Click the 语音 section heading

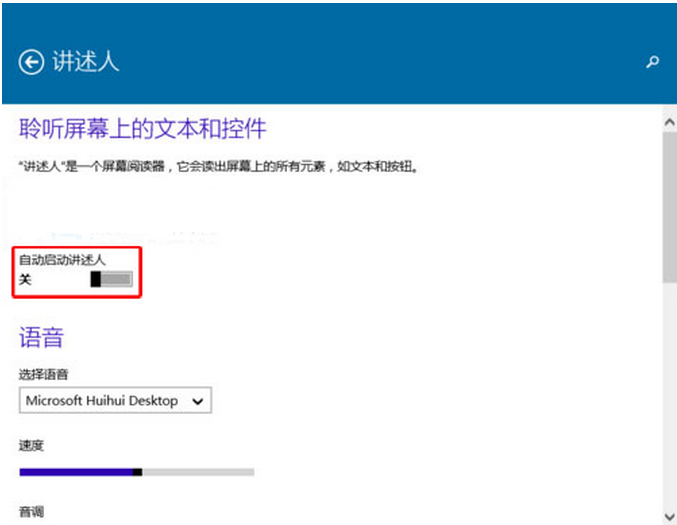click(x=41, y=337)
